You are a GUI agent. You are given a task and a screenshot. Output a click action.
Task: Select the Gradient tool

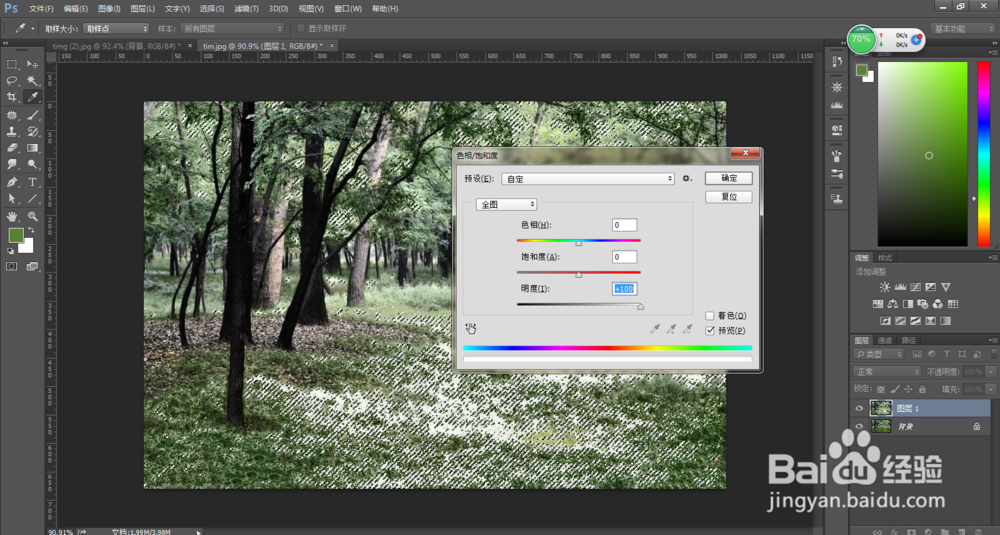(x=32, y=148)
